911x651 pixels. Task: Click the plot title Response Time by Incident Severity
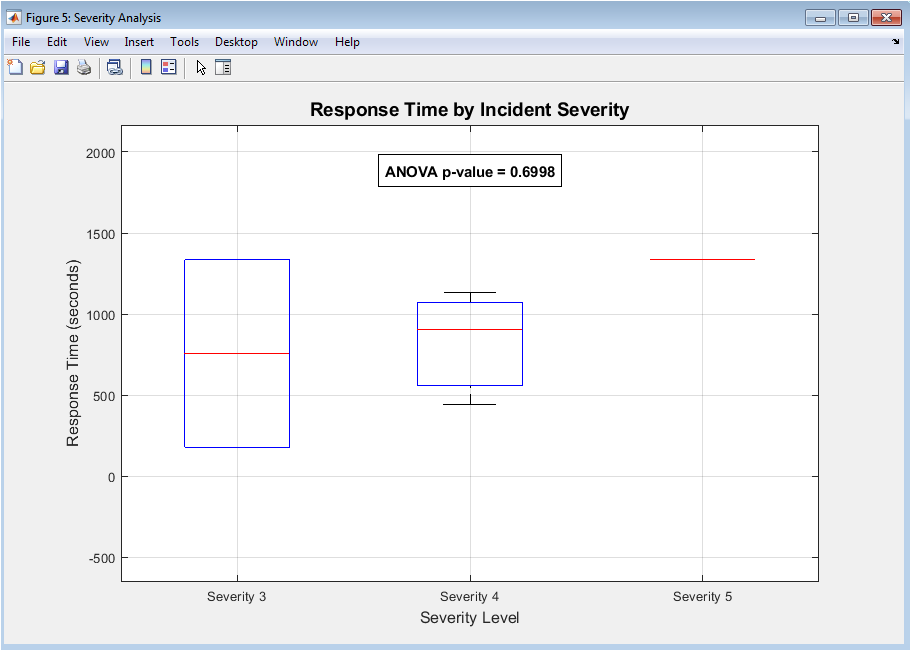[469, 110]
